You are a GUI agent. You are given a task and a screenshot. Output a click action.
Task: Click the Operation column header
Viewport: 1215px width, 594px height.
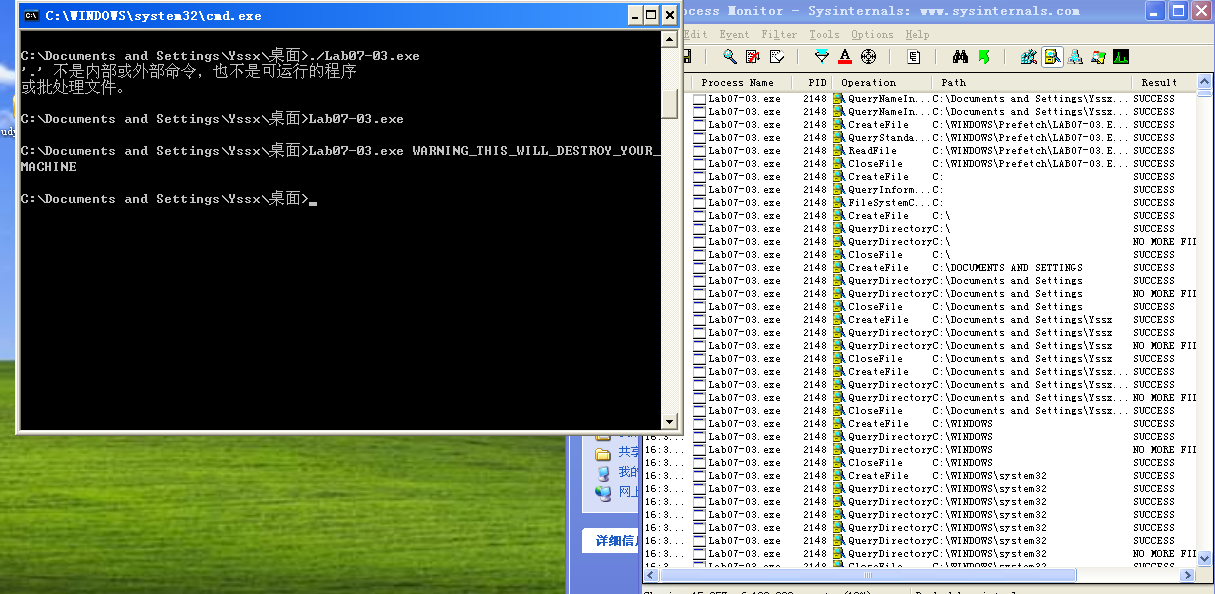point(868,82)
